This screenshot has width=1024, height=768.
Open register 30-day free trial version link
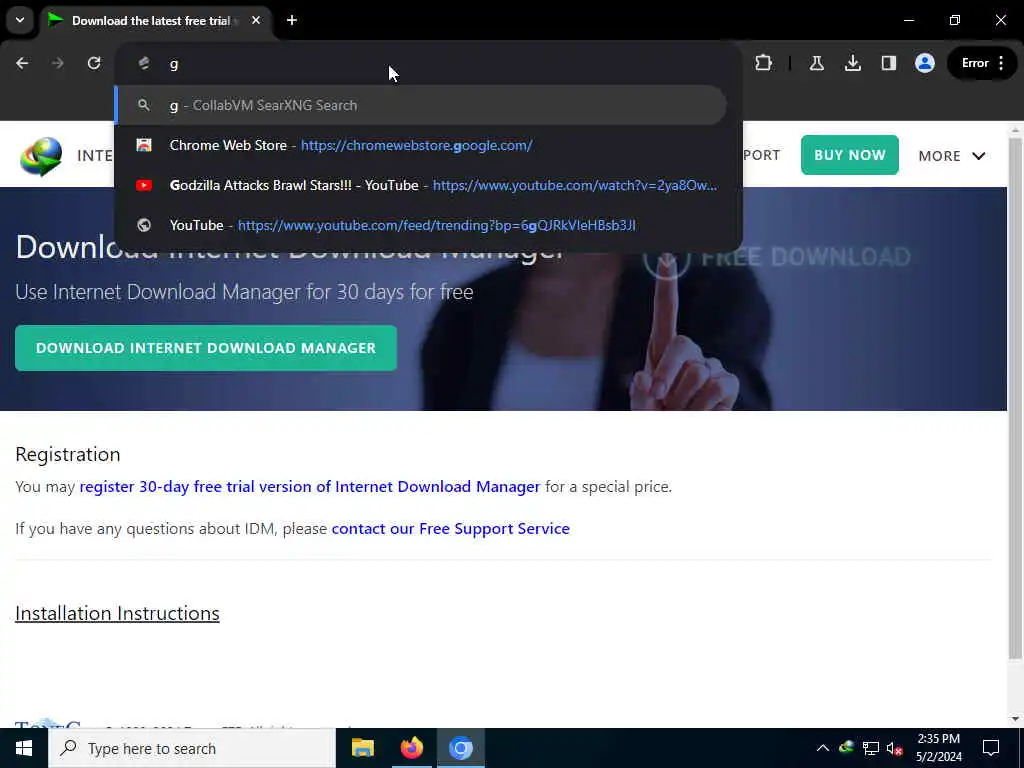pos(310,487)
